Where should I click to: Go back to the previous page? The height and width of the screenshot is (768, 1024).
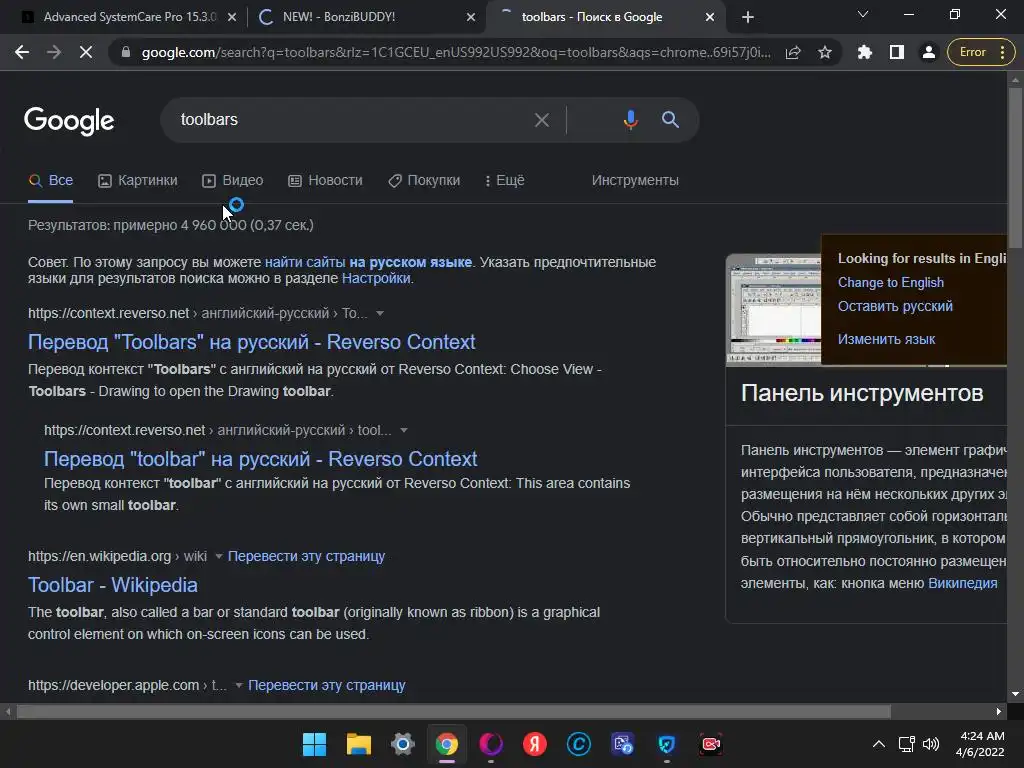point(22,52)
